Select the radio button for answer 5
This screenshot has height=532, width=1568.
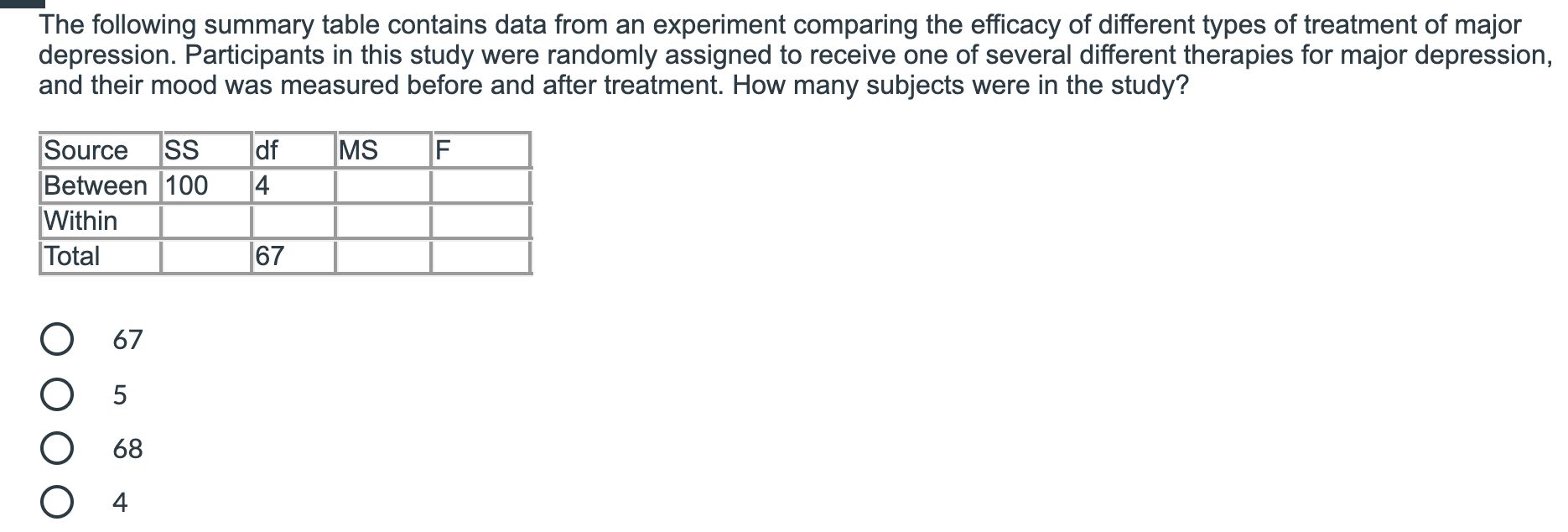(56, 394)
